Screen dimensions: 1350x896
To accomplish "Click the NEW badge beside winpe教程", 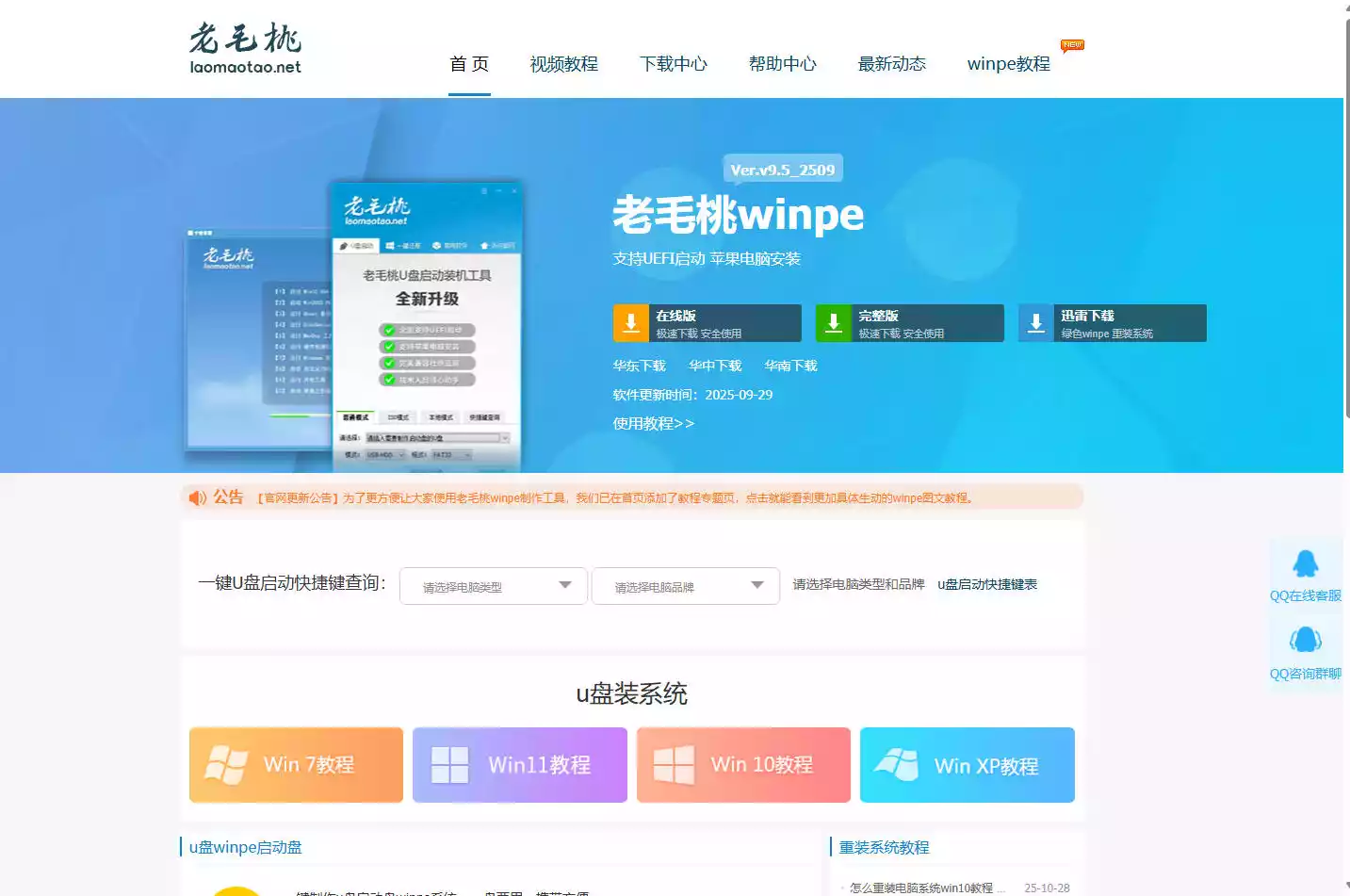I will (1072, 45).
